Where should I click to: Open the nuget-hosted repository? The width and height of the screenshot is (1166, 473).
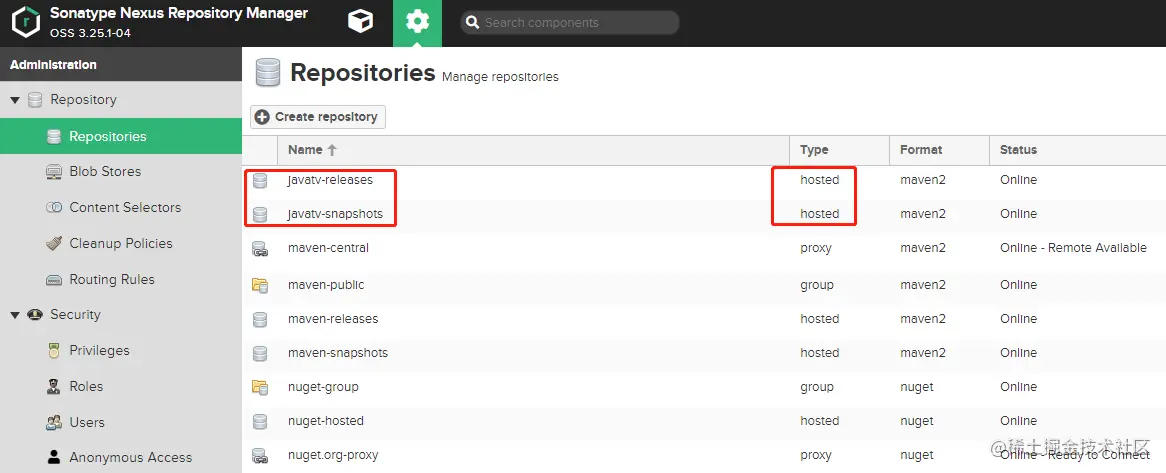326,421
